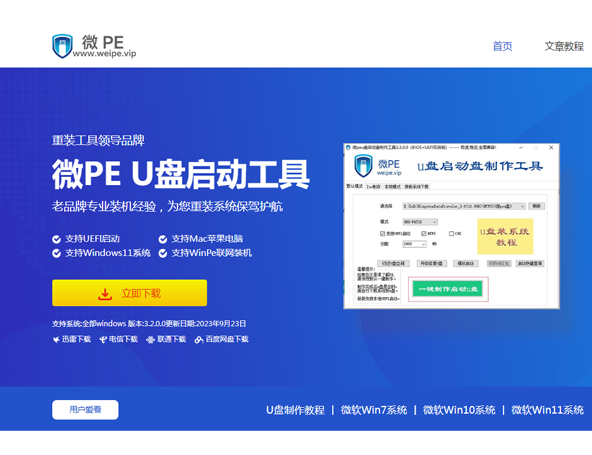Image resolution: width=592 pixels, height=455 pixels.
Task: Click the download arrow icon on yellow button
Action: point(105,294)
